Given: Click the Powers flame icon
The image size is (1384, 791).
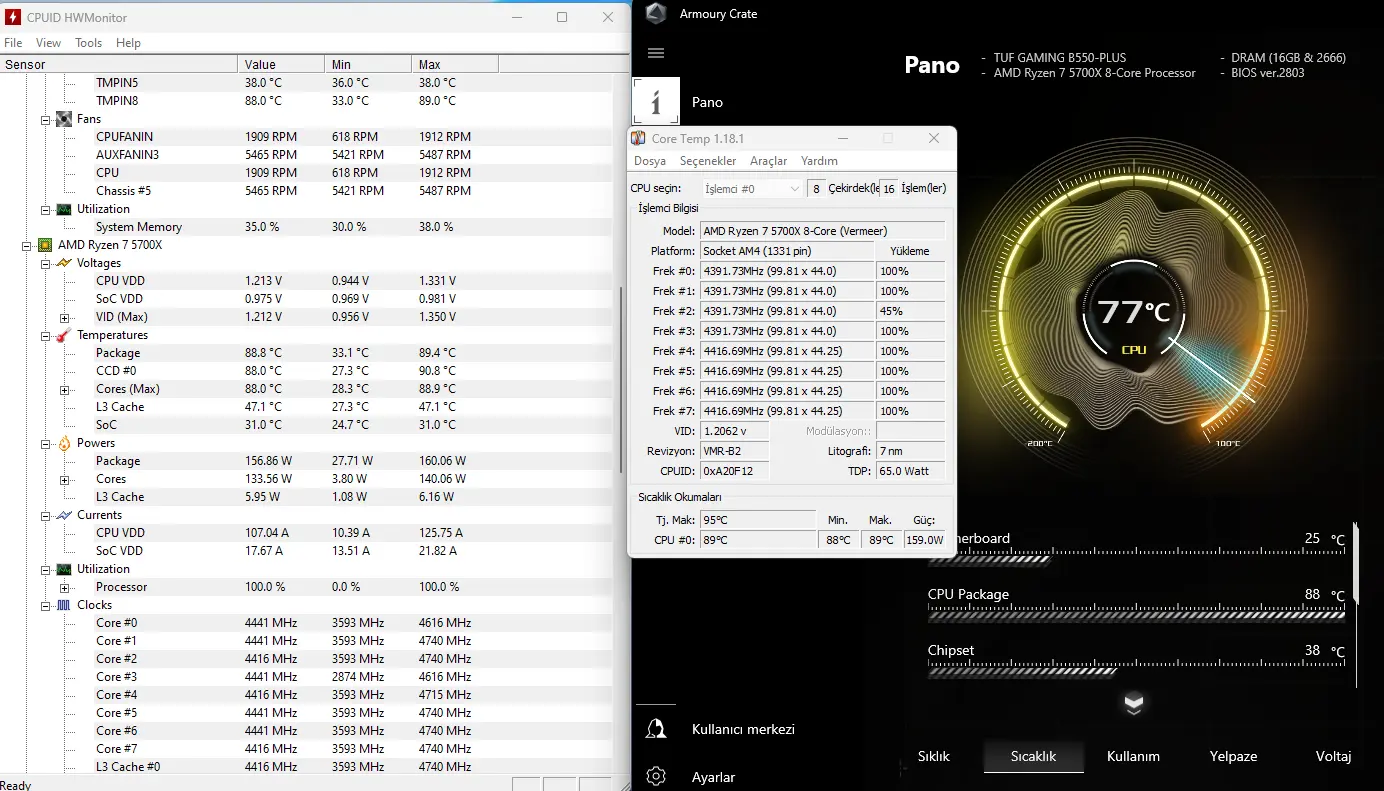Looking at the screenshot, I should [x=64, y=443].
